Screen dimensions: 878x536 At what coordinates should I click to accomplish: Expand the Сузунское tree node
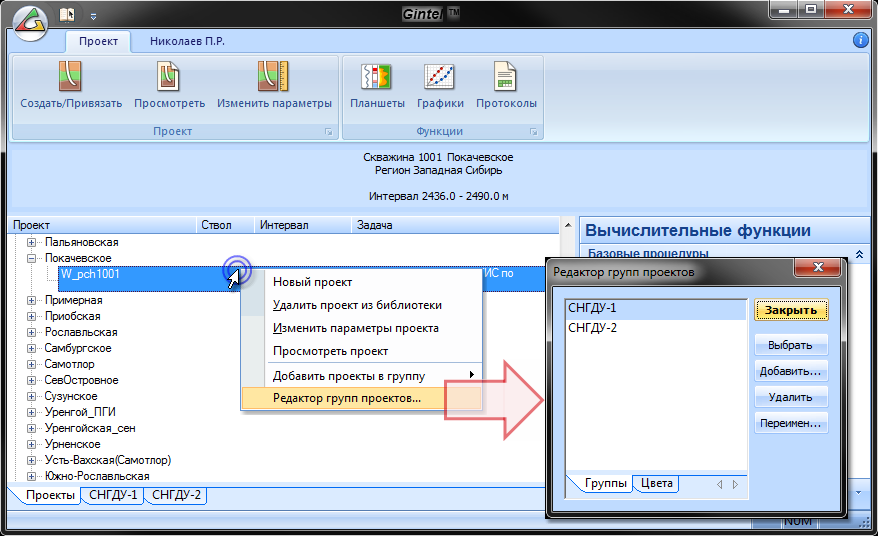click(x=31, y=396)
